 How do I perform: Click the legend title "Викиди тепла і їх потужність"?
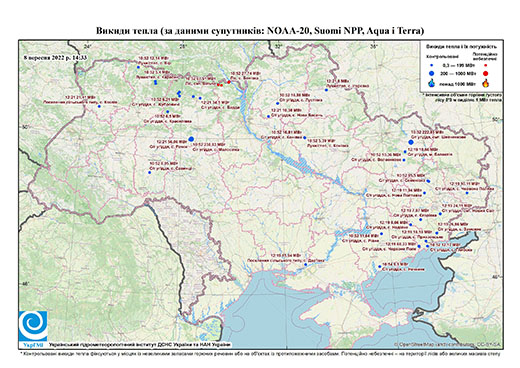461,47
